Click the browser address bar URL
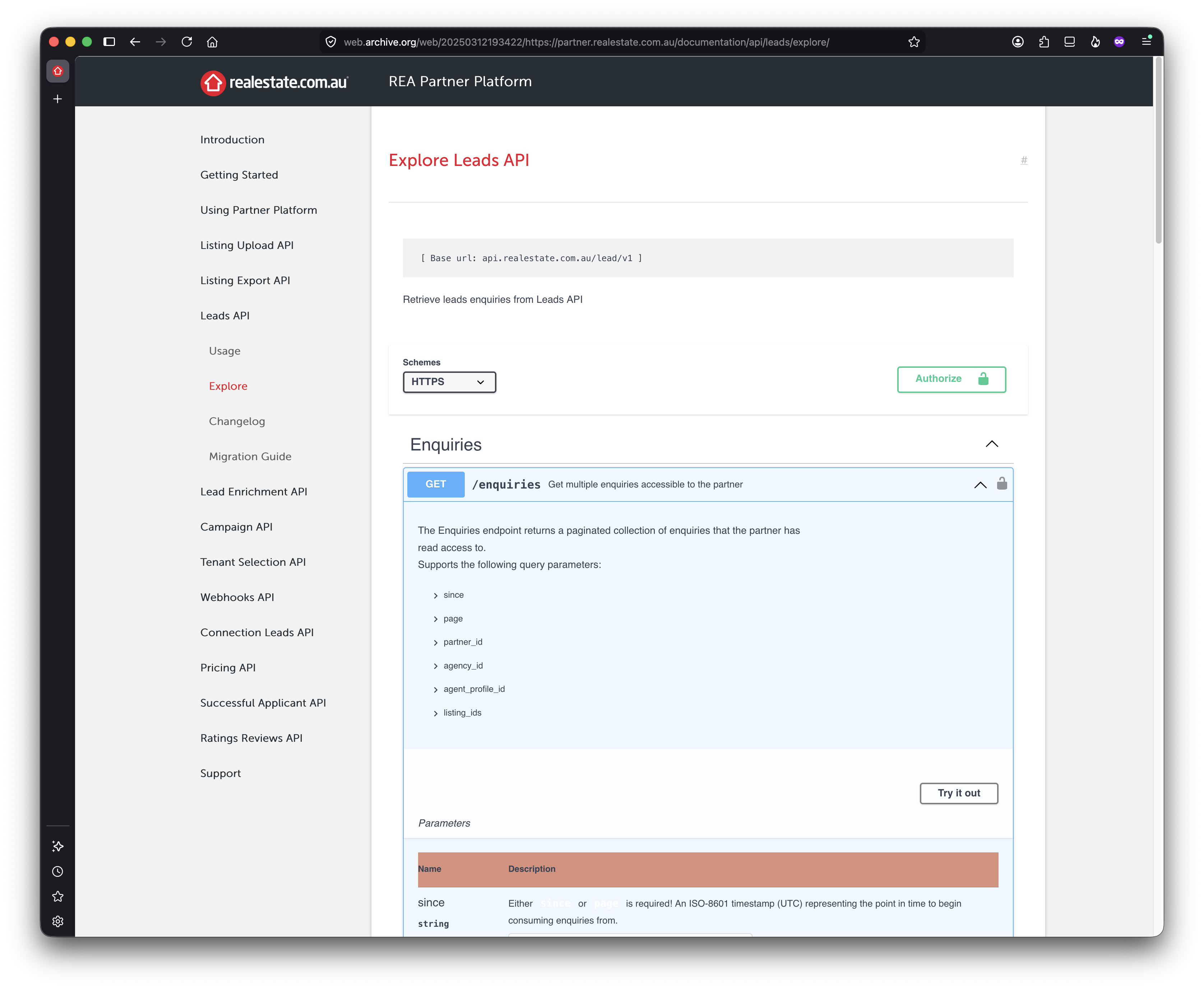1204x990 pixels. pos(586,42)
